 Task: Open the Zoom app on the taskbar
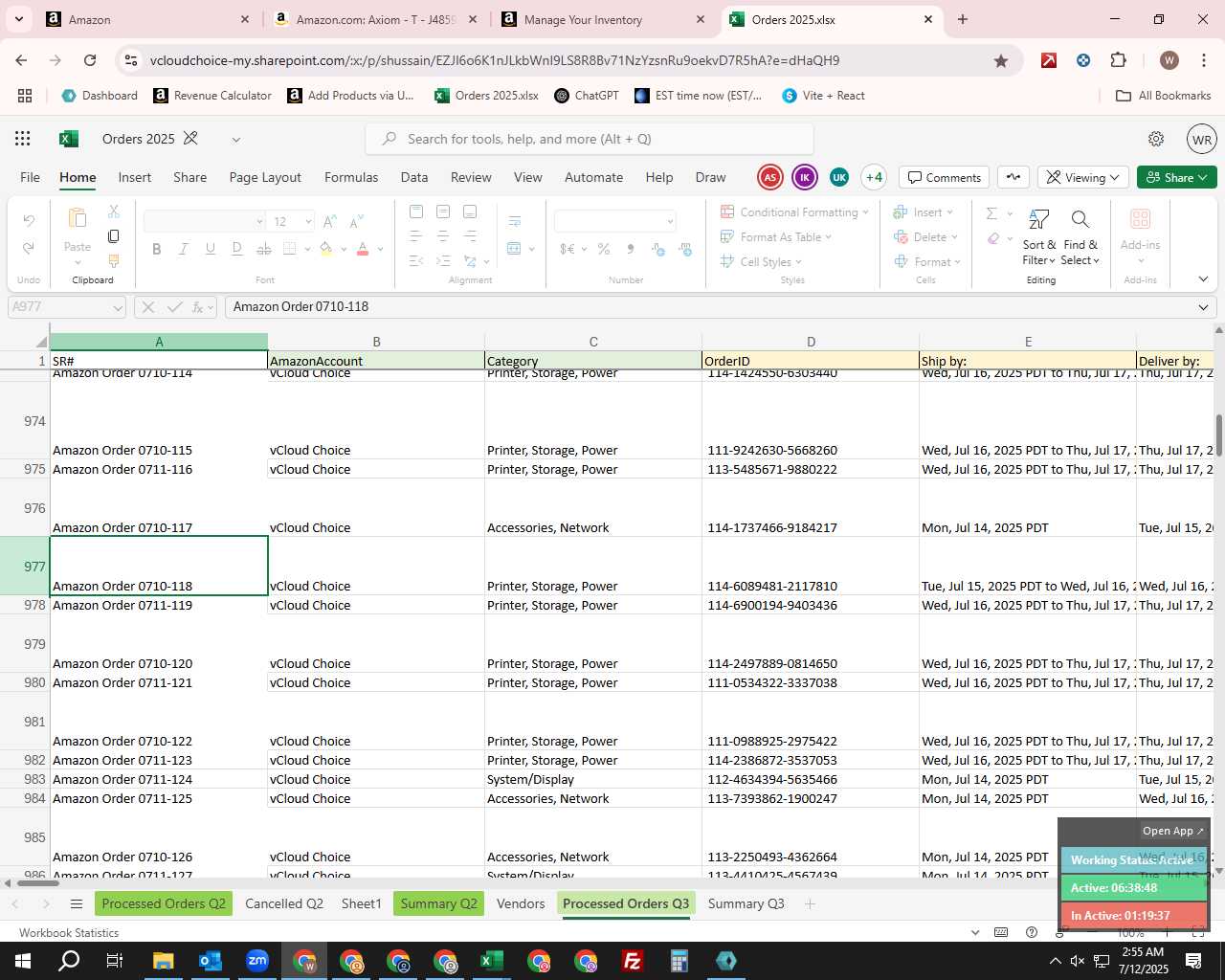pos(257,961)
